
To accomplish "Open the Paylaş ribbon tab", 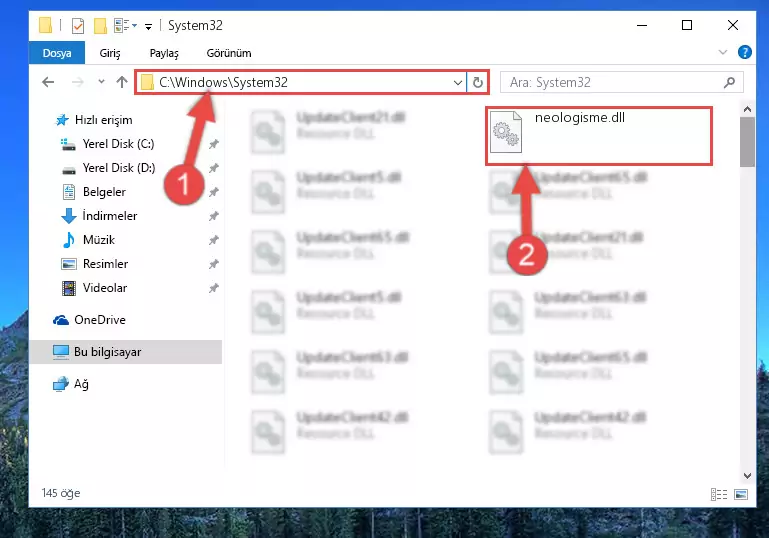I will point(164,53).
